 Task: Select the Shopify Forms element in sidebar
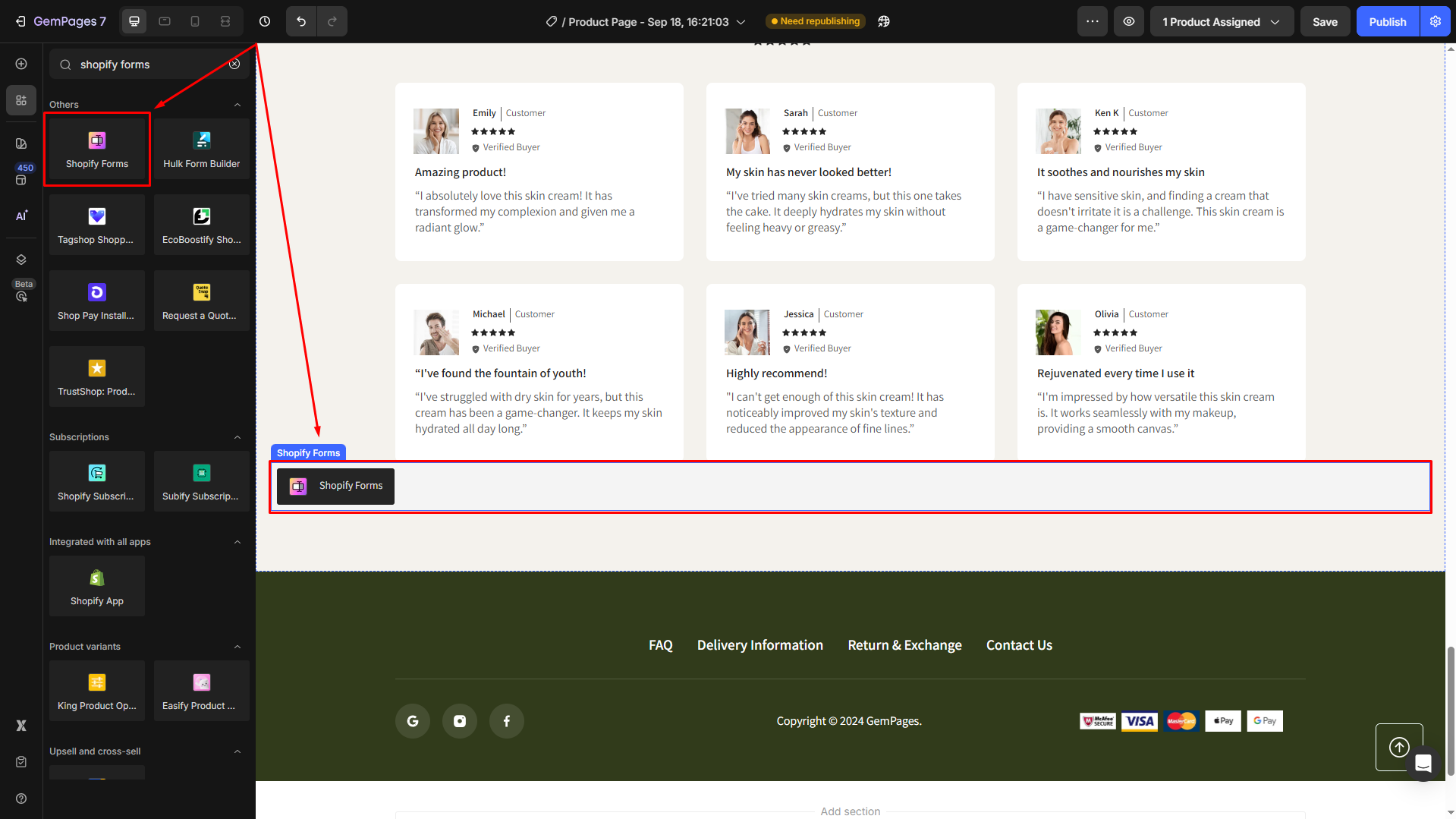click(x=97, y=149)
